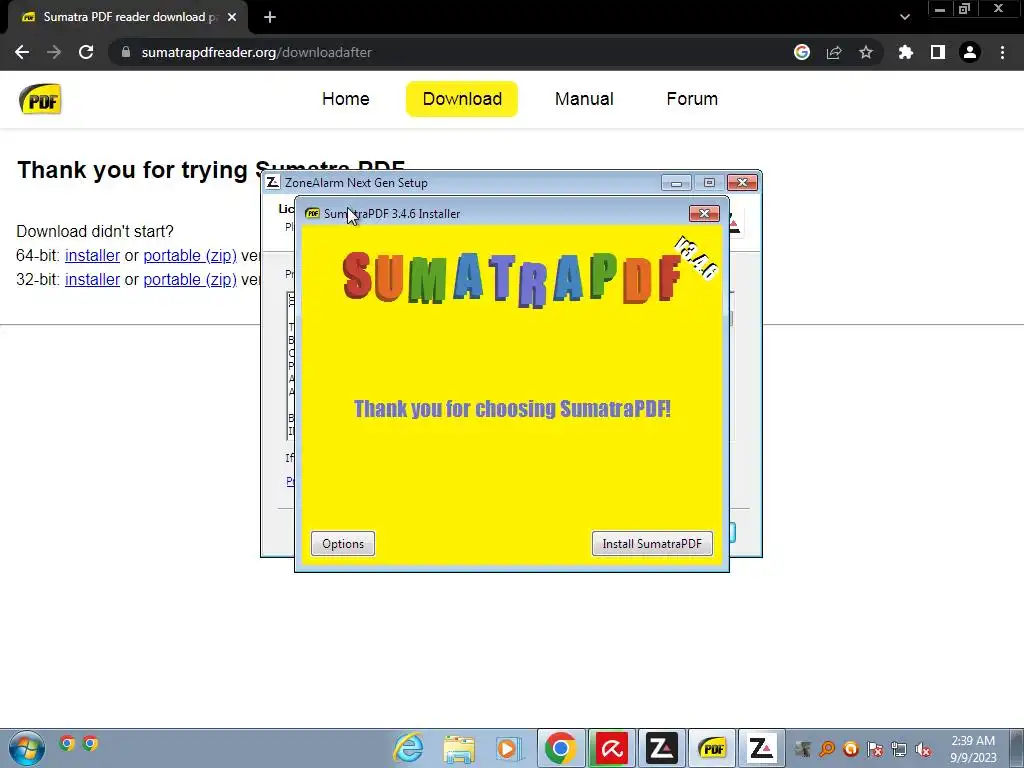Toggle Chrome side panel
1024x768 pixels.
(x=938, y=52)
